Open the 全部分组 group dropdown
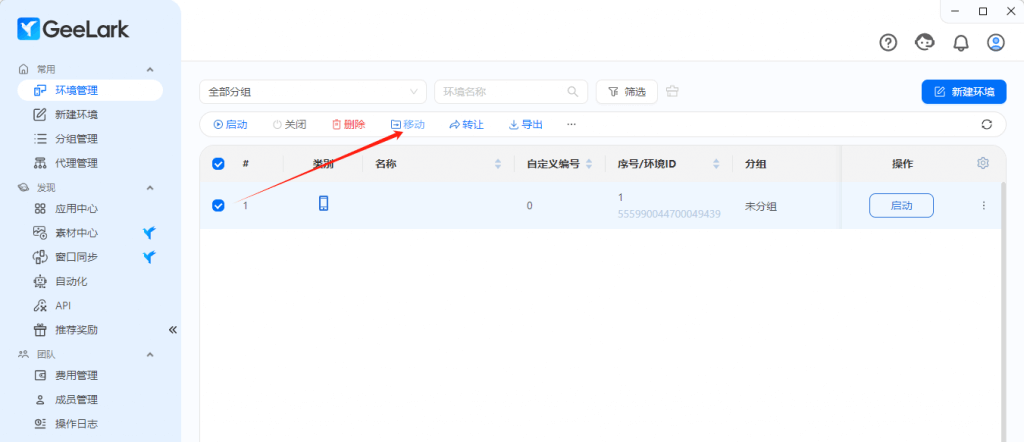This screenshot has width=1024, height=442. [314, 92]
